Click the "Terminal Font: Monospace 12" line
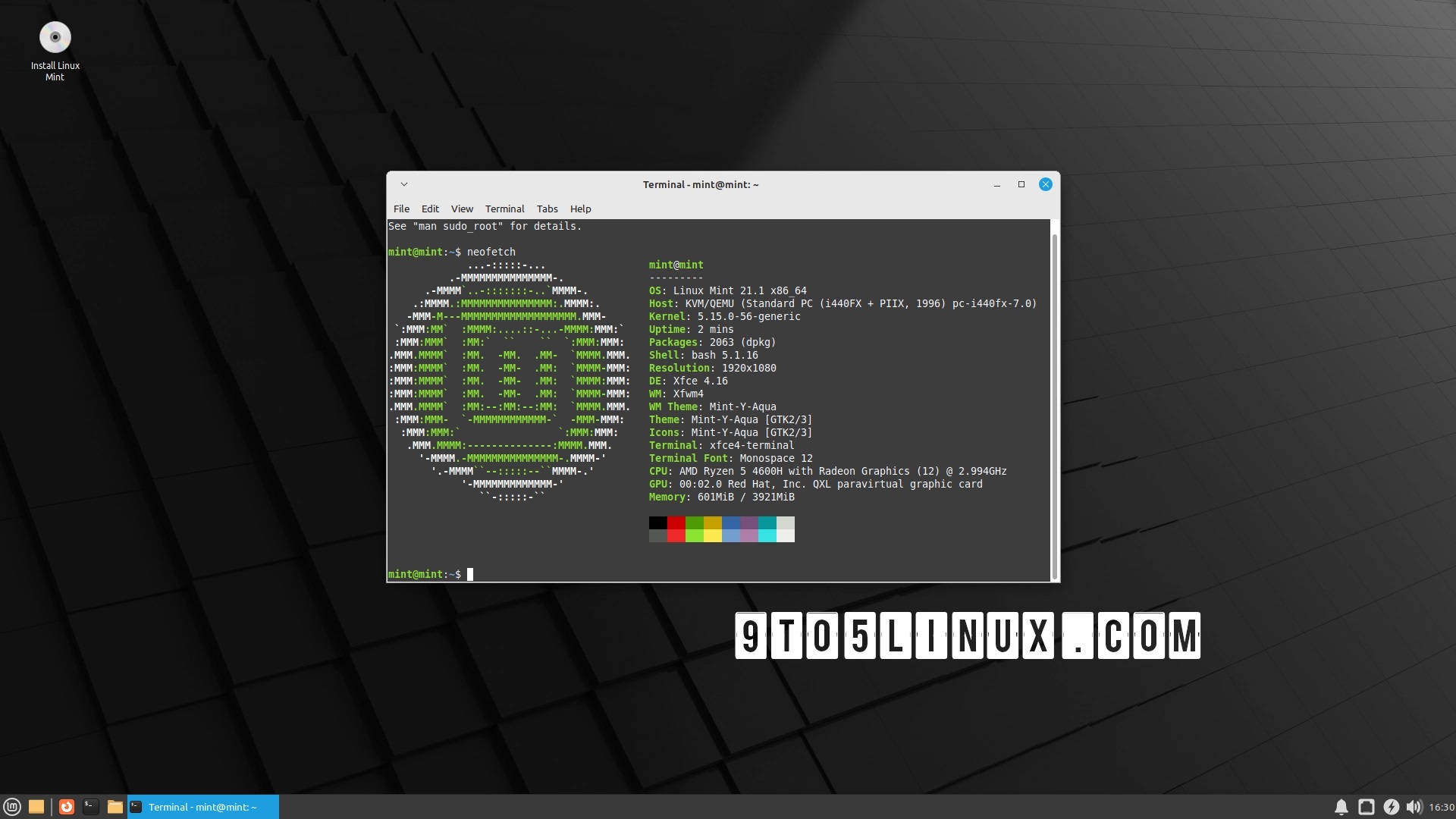The image size is (1456, 819). click(x=731, y=458)
